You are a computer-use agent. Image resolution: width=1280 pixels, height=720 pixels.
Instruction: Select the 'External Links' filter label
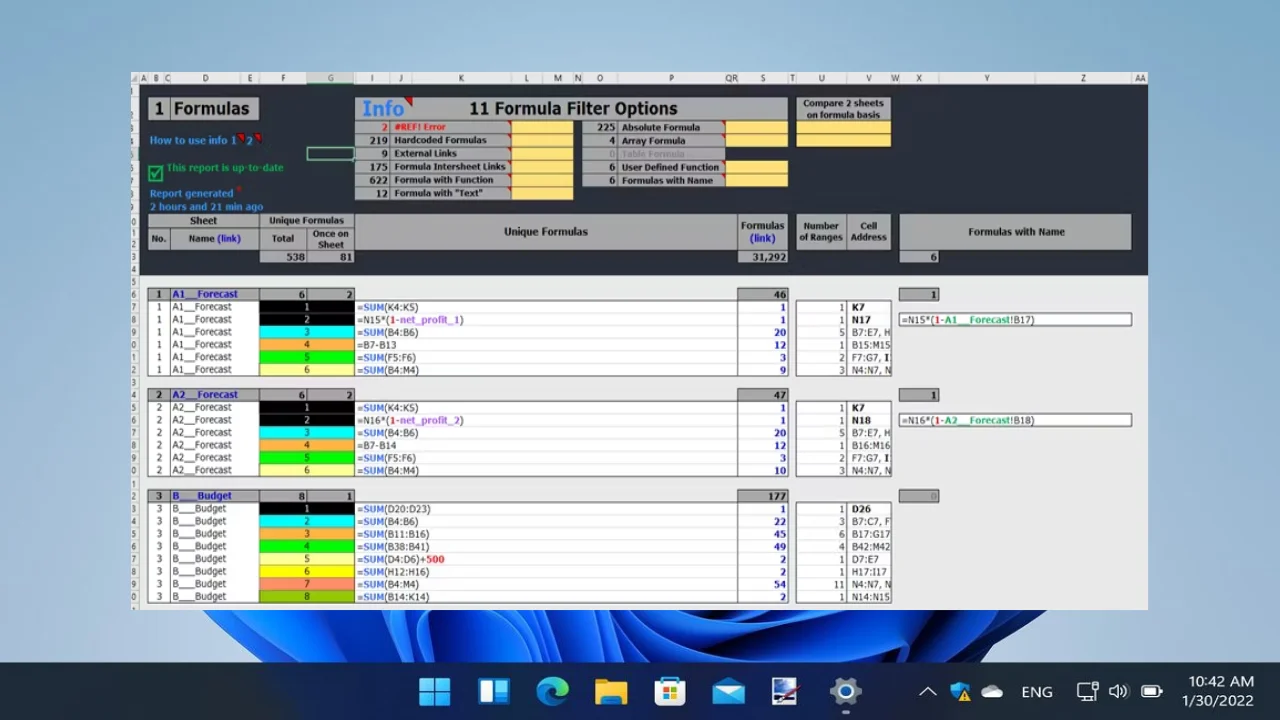450,154
